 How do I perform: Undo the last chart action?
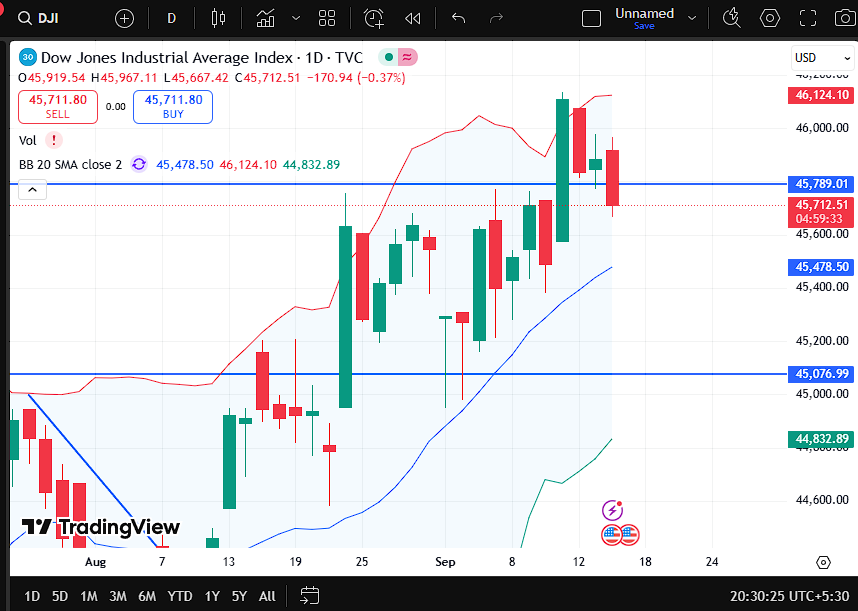coord(459,18)
